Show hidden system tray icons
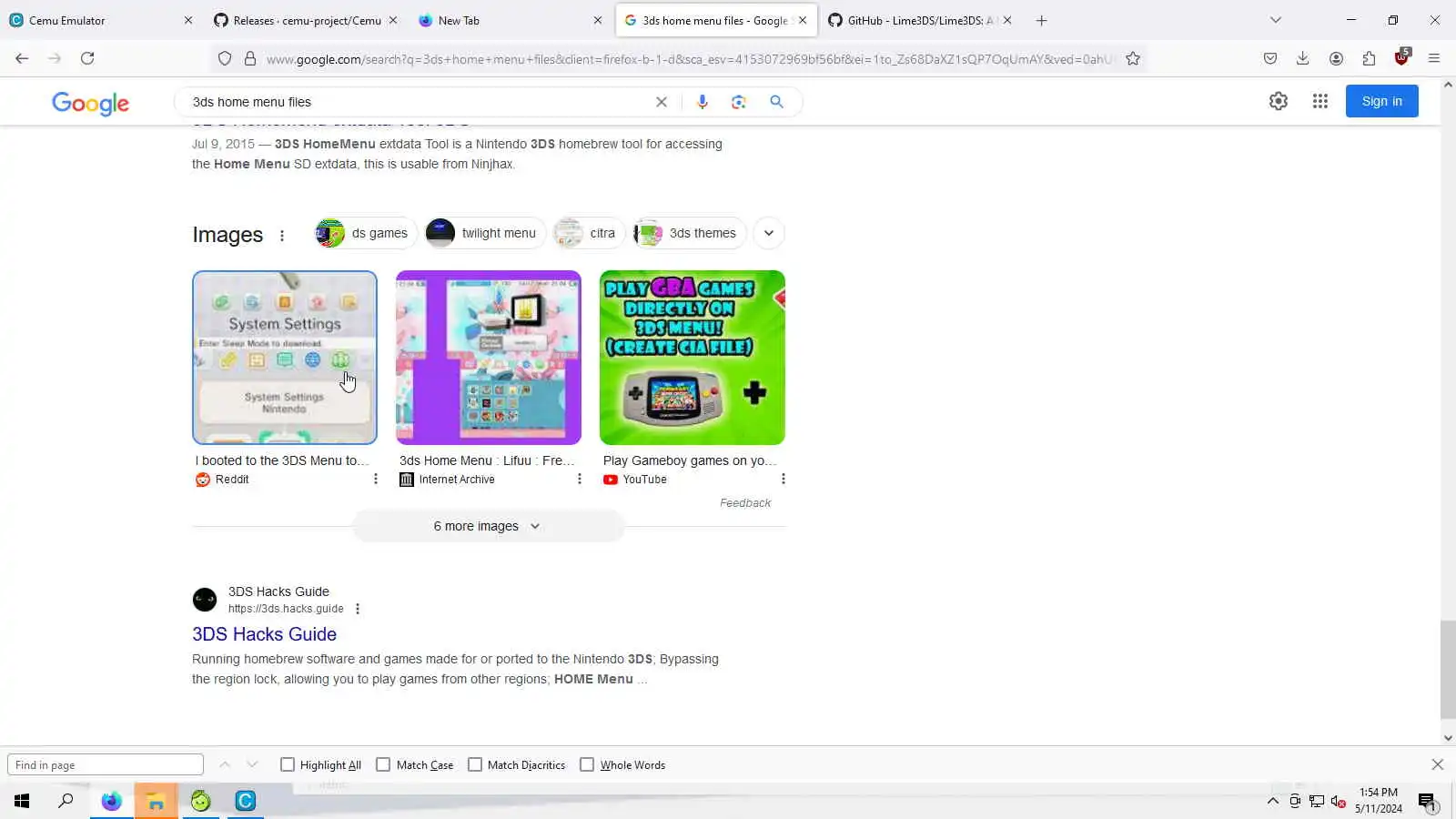The height and width of the screenshot is (819, 1456). [1273, 801]
